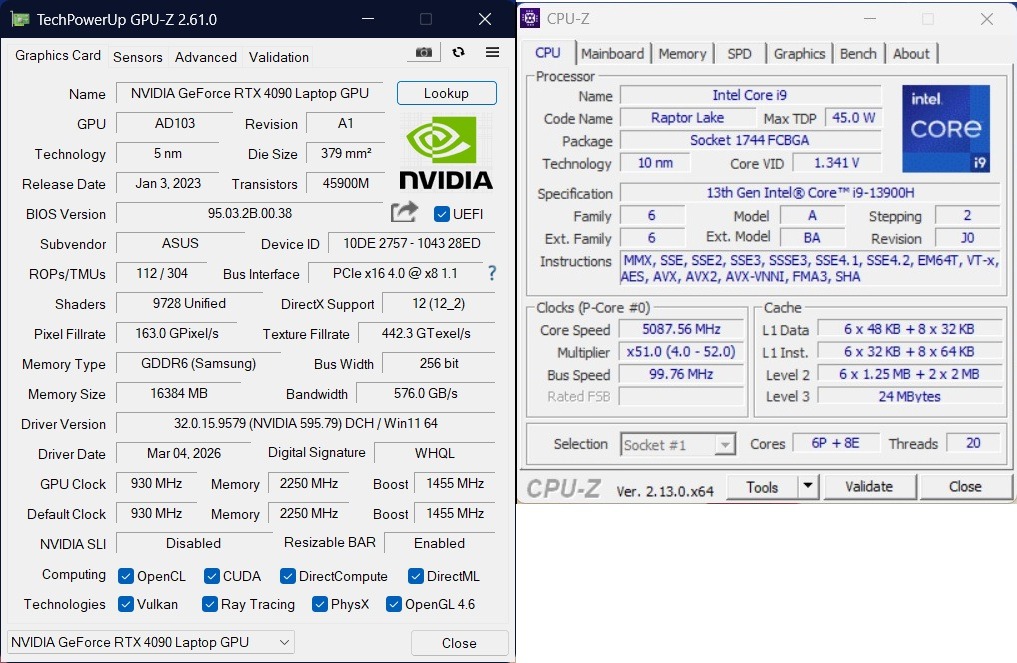
Task: Minimize the CPU-Z window
Action: point(870,19)
